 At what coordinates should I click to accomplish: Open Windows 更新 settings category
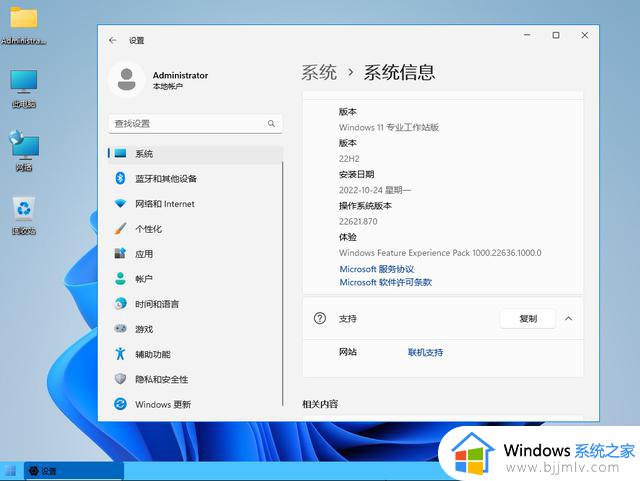[196, 404]
